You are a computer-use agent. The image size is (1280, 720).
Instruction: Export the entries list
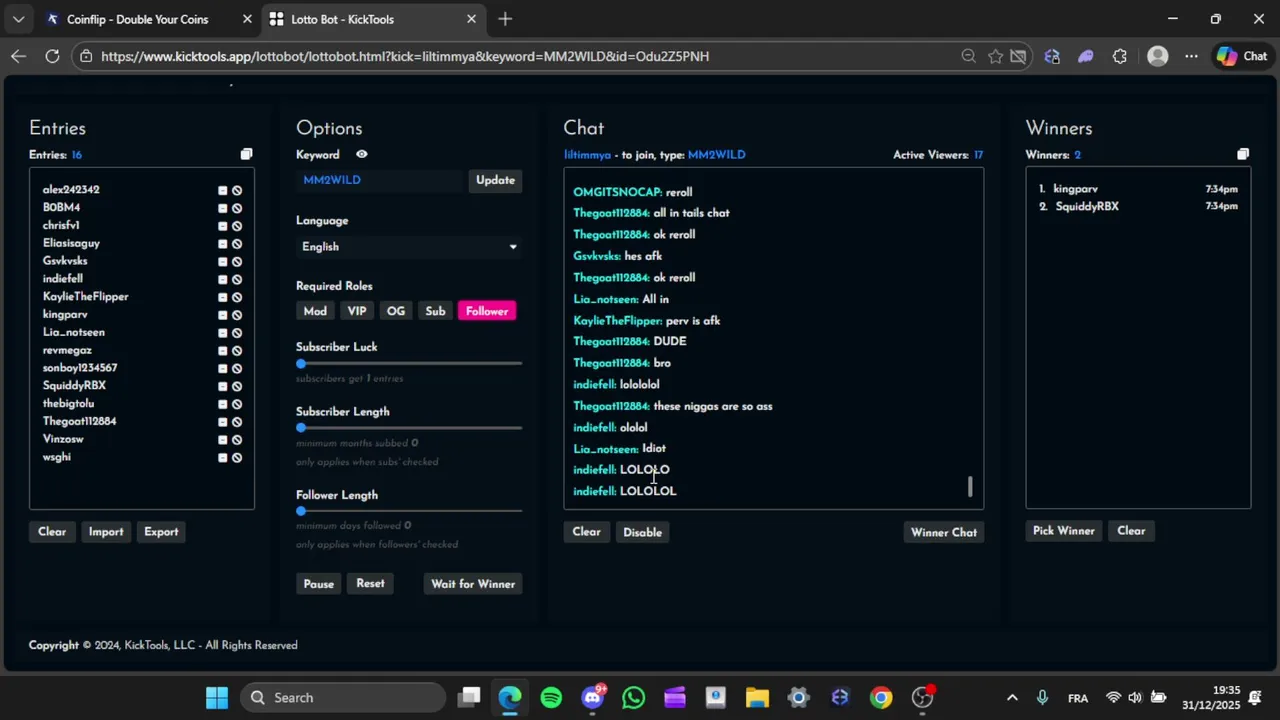pos(161,532)
